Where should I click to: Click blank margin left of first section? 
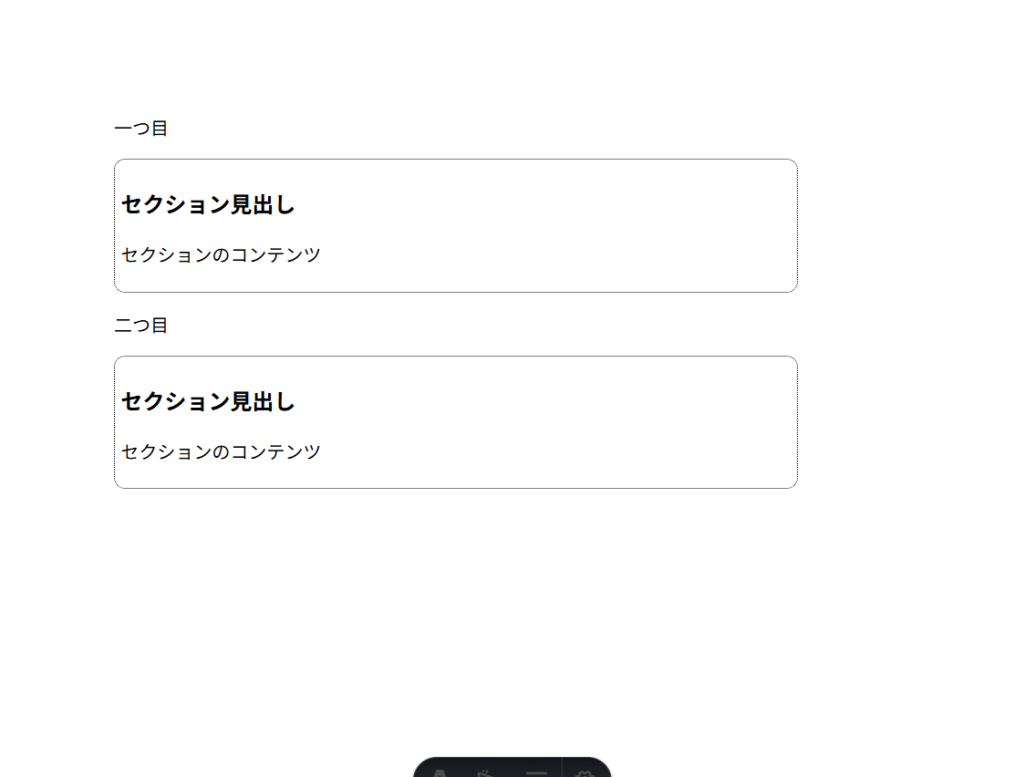tap(57, 226)
